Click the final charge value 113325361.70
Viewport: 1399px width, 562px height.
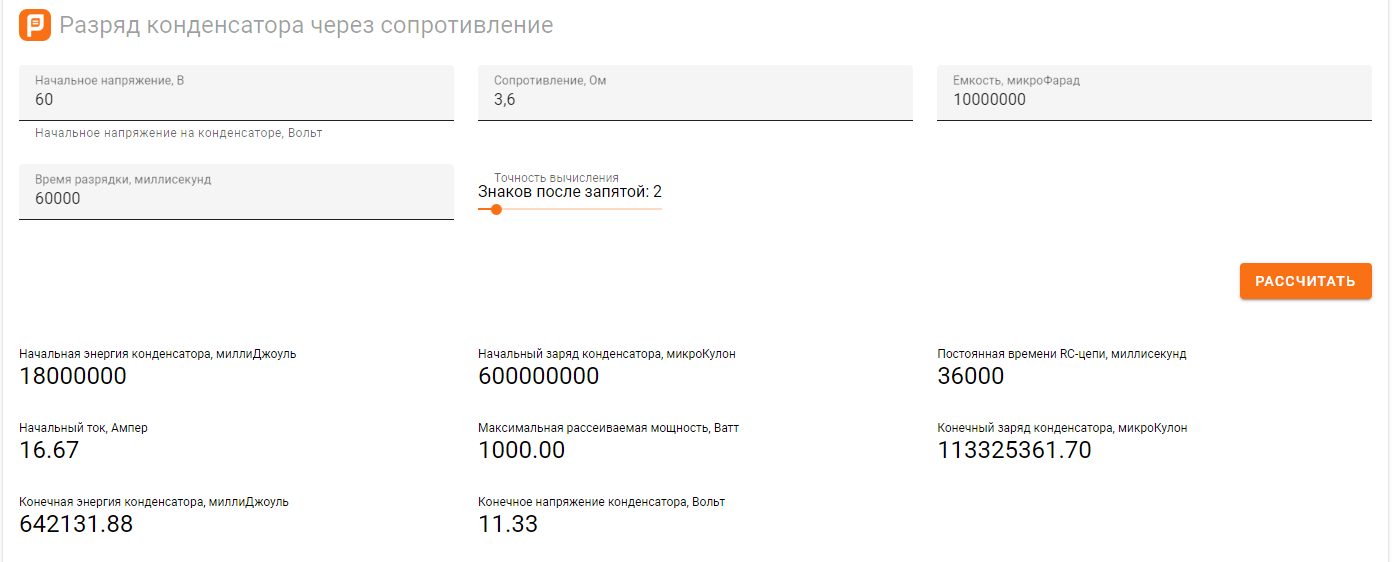(1014, 450)
